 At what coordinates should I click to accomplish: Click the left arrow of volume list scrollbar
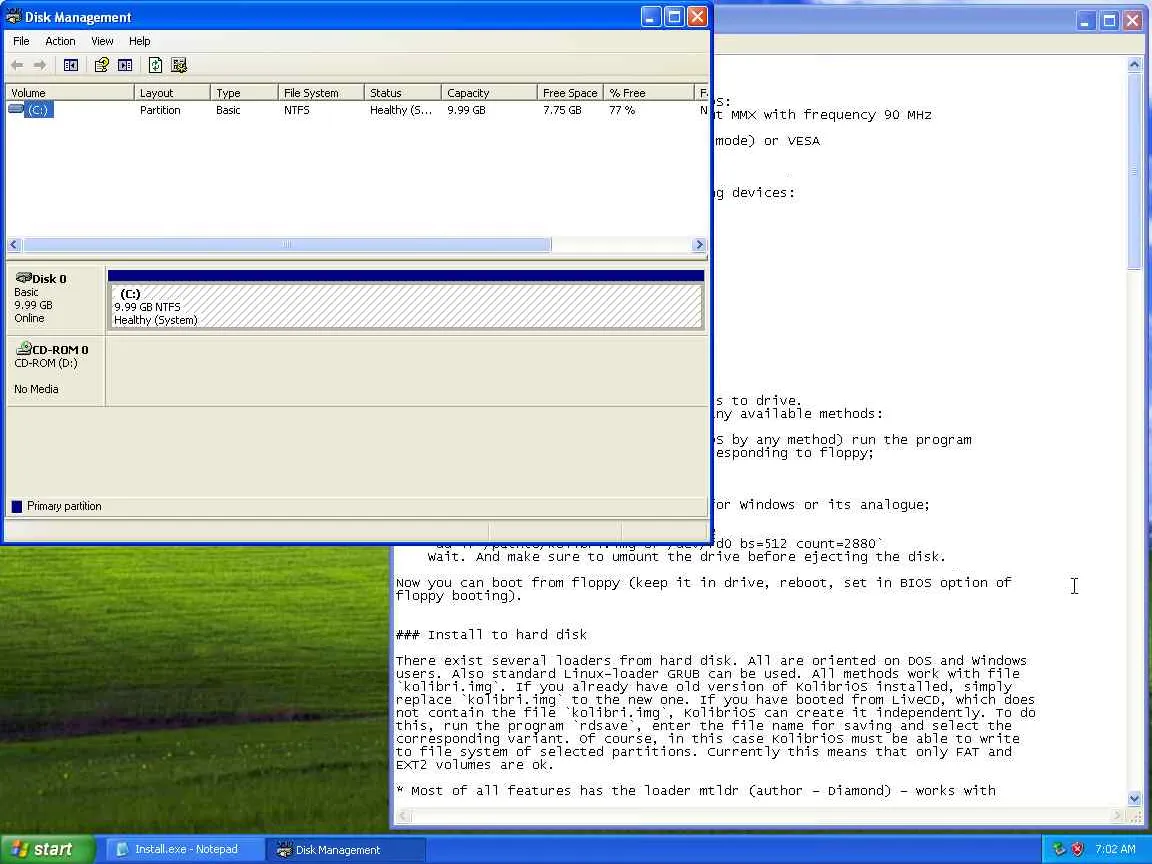click(14, 245)
